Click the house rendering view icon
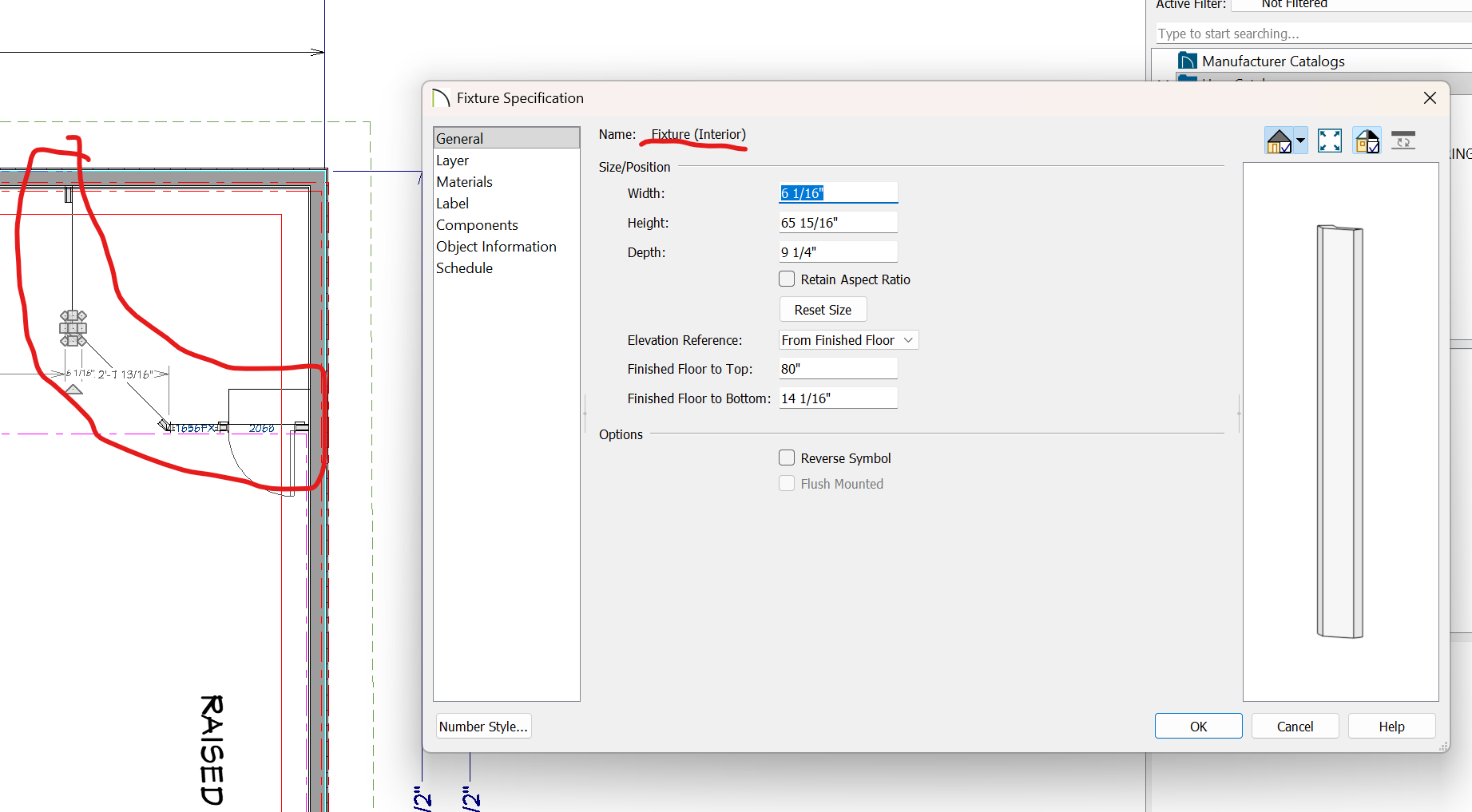Viewport: 1472px width, 812px height. pos(1279,141)
